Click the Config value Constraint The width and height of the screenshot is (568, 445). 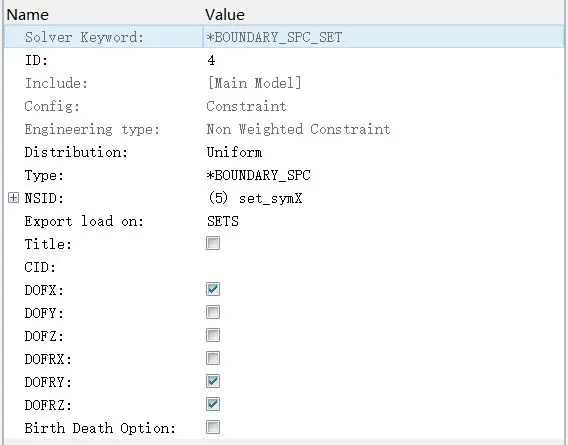point(246,106)
